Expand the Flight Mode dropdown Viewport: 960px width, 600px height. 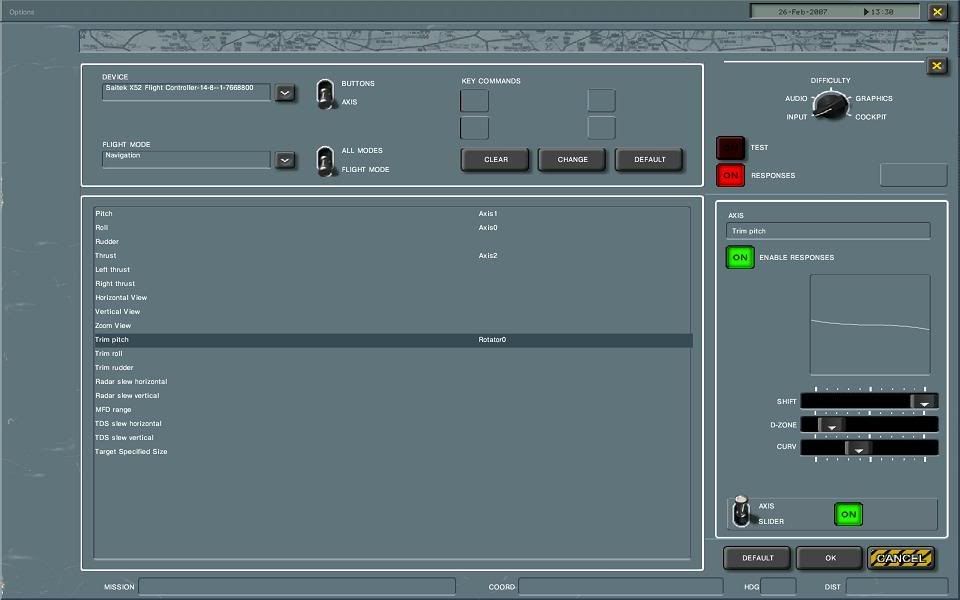coord(285,160)
